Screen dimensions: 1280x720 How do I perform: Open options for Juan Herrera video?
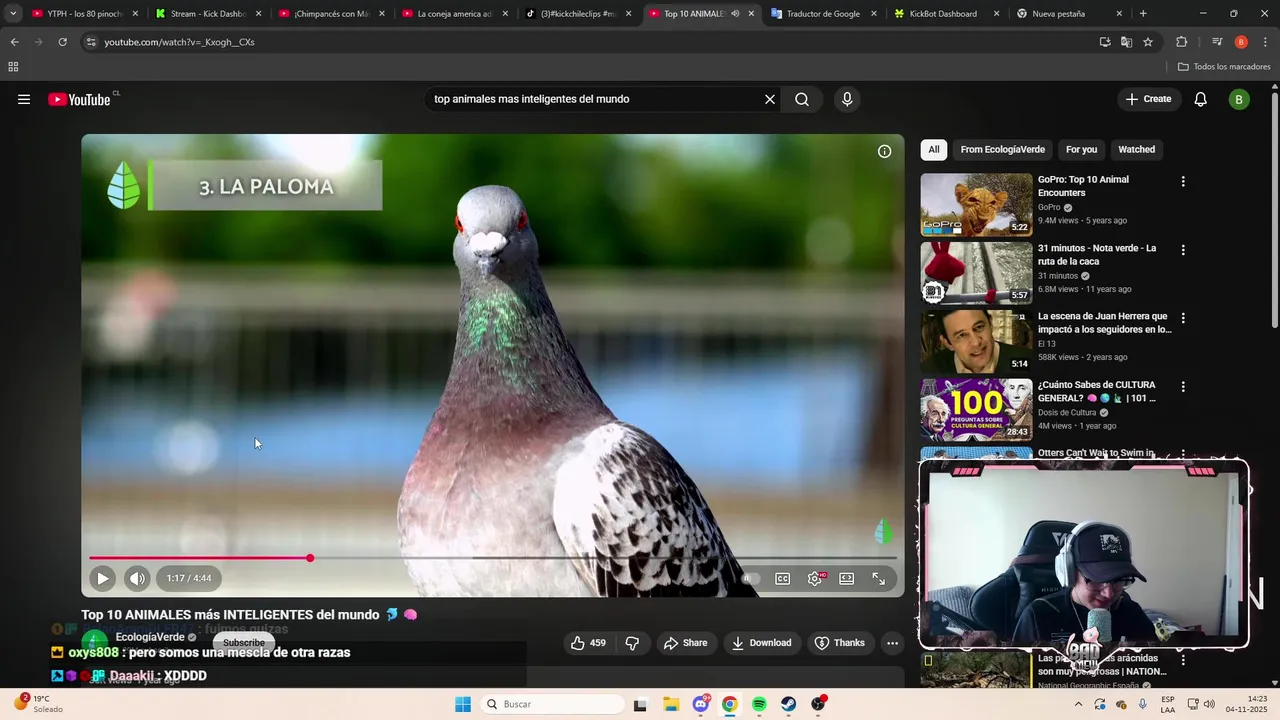click(1183, 318)
